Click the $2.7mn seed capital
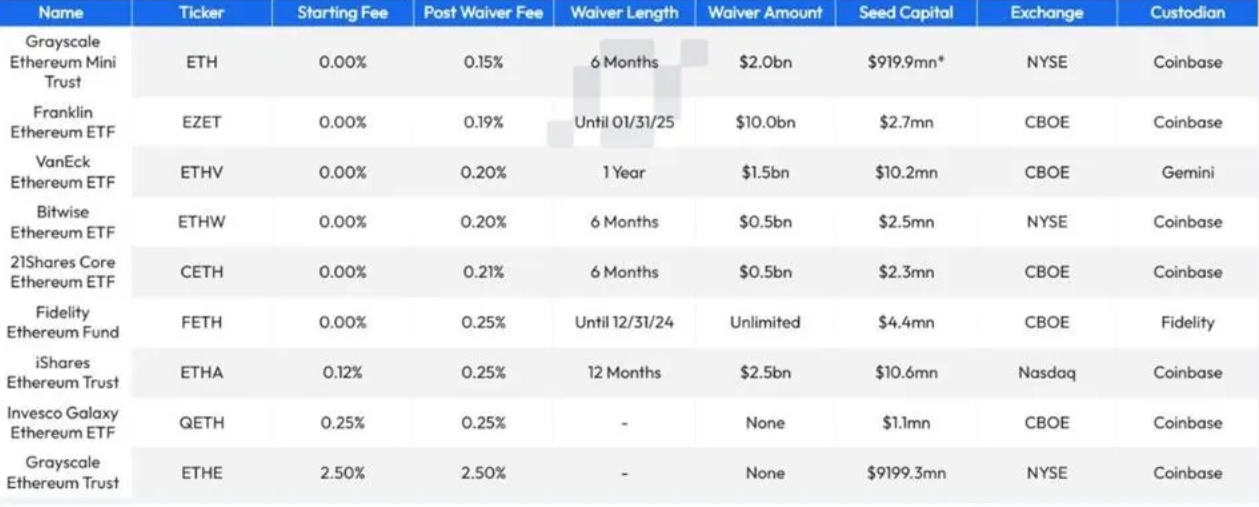 coord(905,122)
